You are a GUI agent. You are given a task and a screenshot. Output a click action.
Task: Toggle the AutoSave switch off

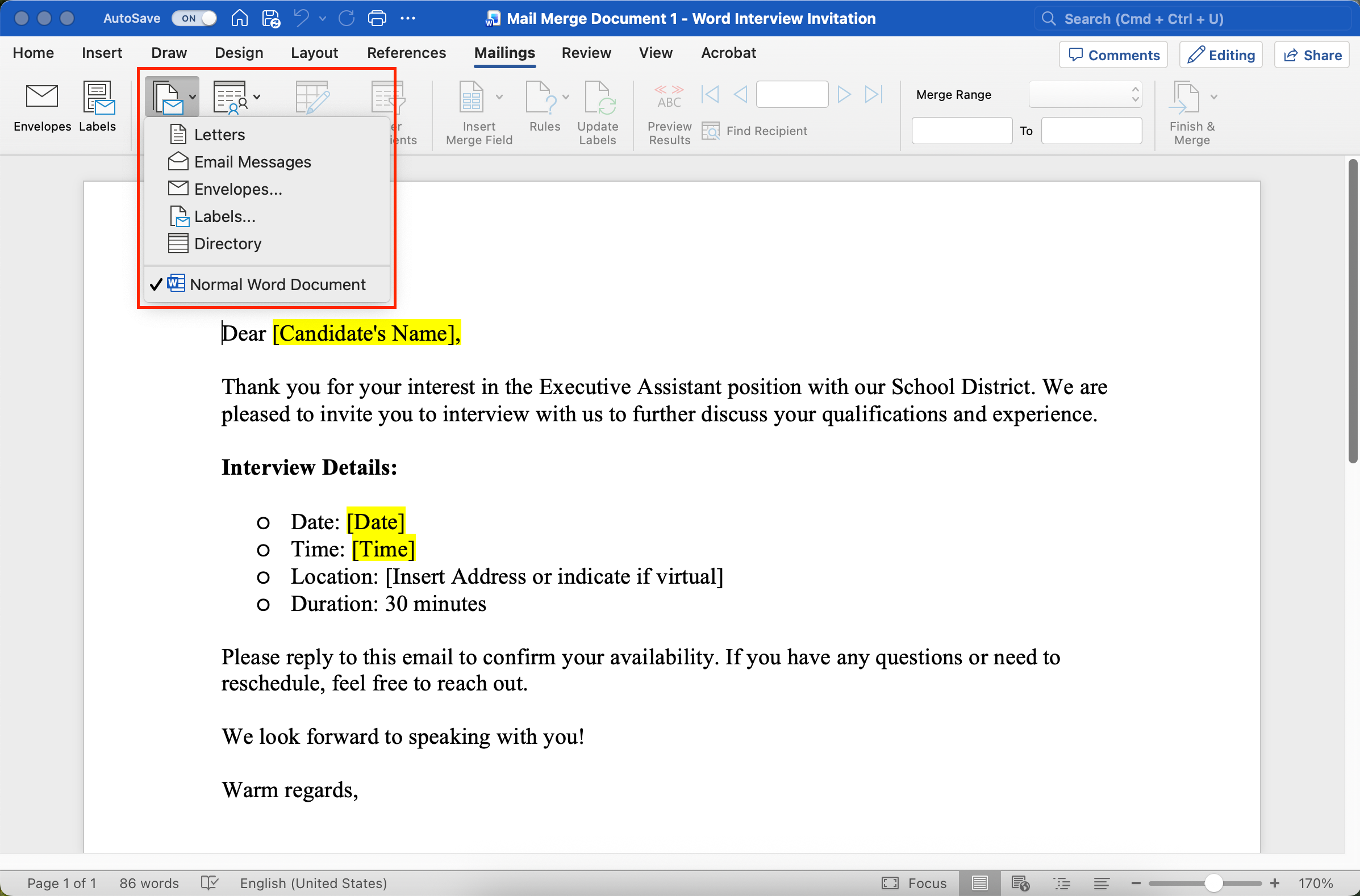pyautogui.click(x=194, y=18)
